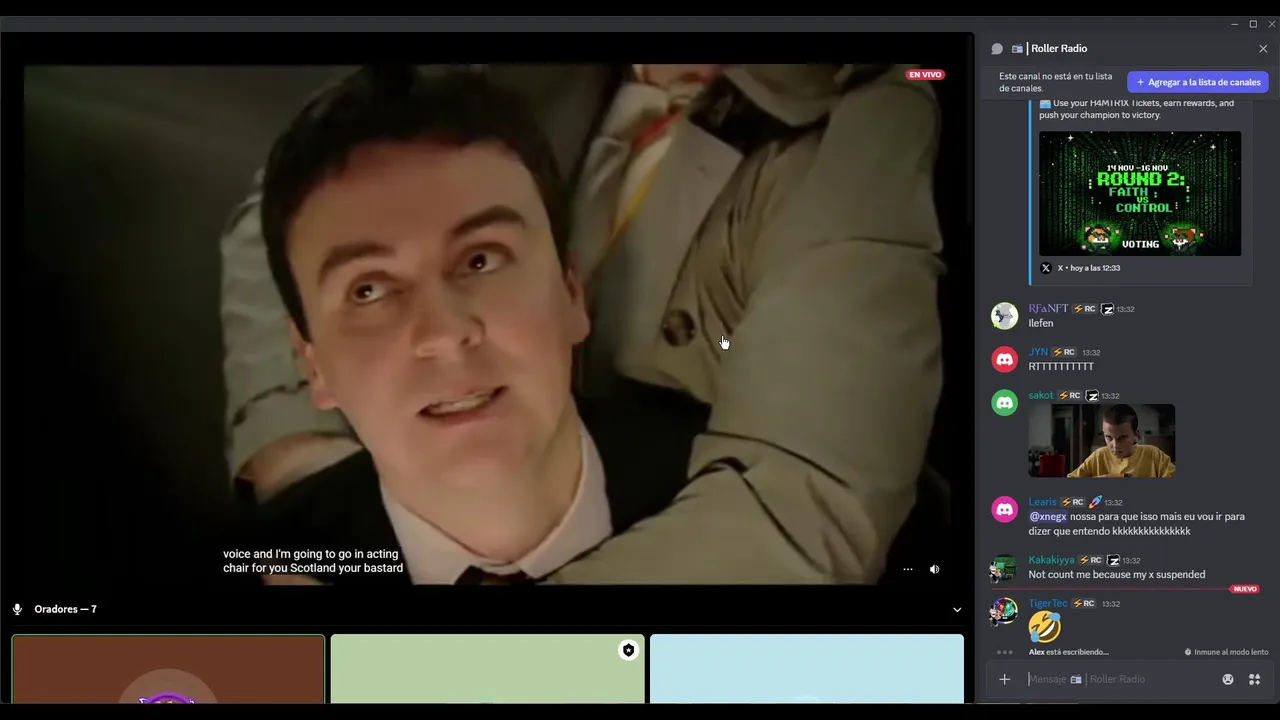This screenshot has height=720, width=1280.
Task: Click the Roller Radio channel title
Action: coord(1059,48)
